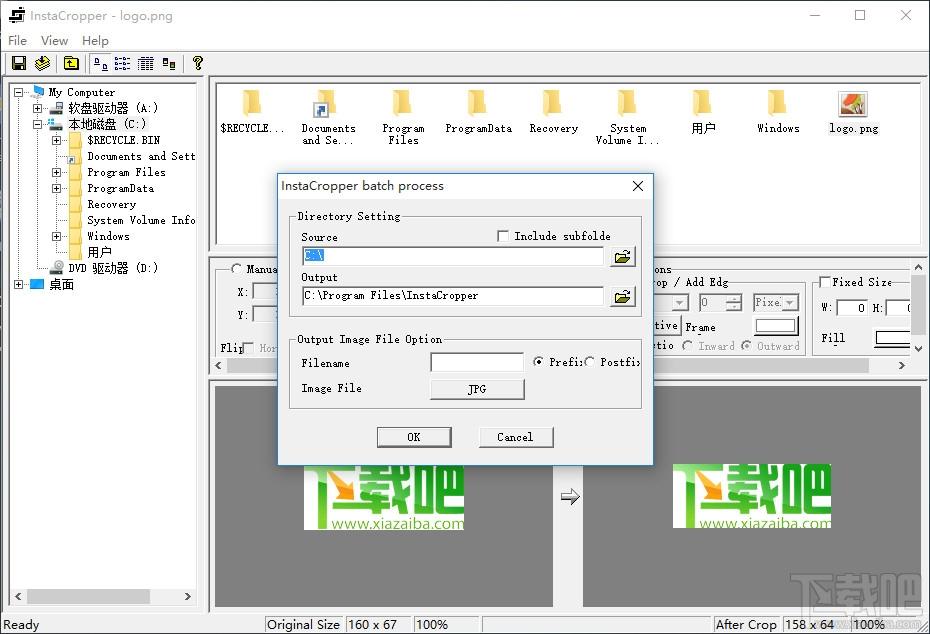Select the ProgramData folder in file pane
Image resolution: width=930 pixels, height=634 pixels.
point(478,112)
